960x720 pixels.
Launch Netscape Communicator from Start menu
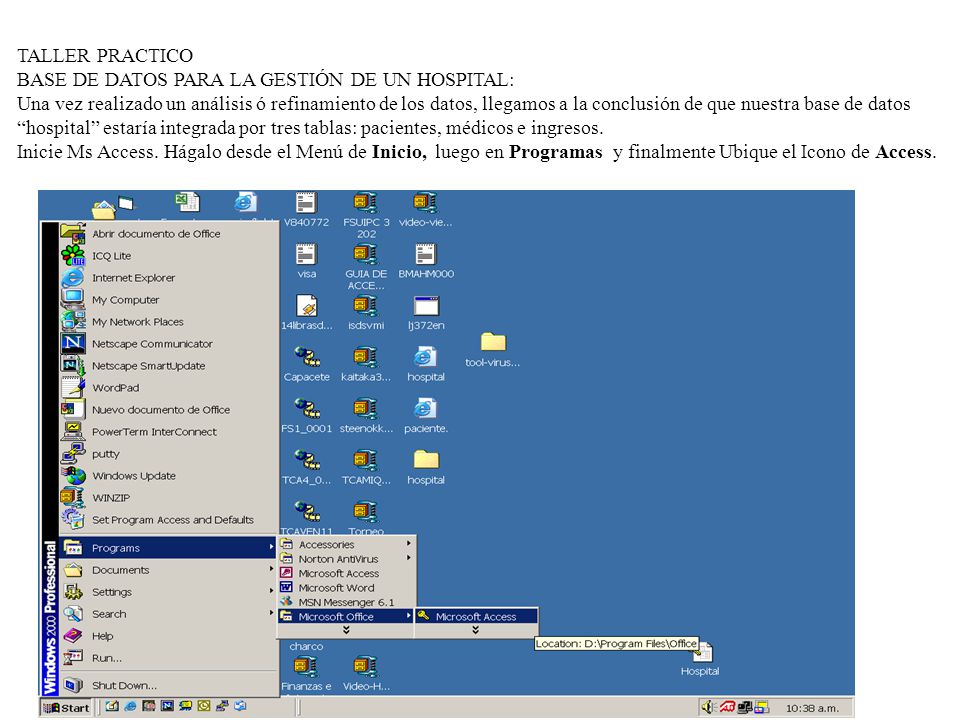click(169, 344)
